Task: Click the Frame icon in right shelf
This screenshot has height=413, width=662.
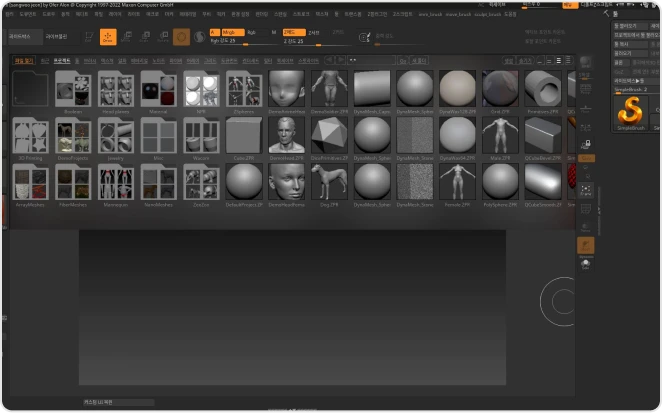Action: pyautogui.click(x=586, y=190)
